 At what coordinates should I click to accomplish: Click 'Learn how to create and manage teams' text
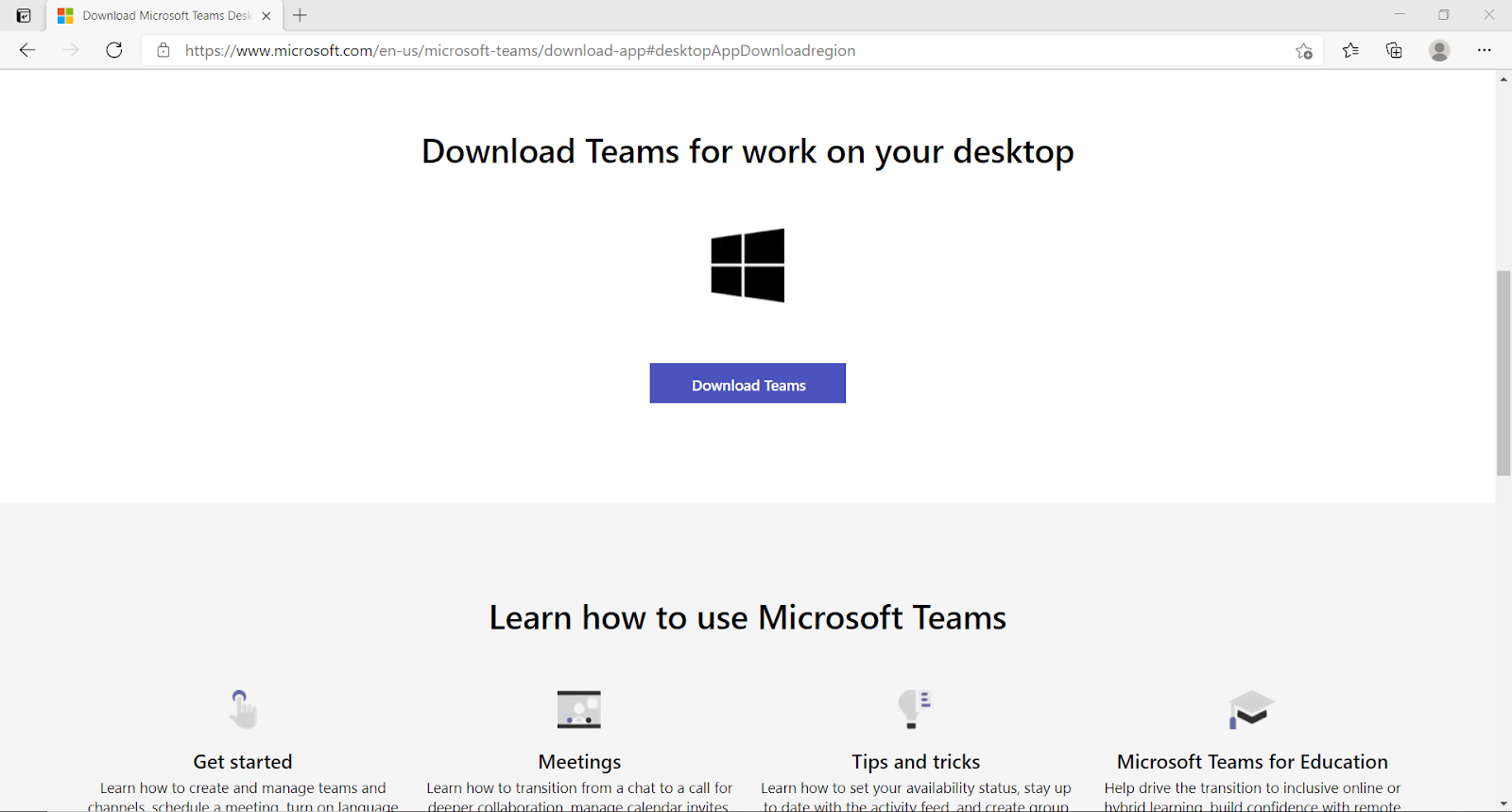coord(243,788)
